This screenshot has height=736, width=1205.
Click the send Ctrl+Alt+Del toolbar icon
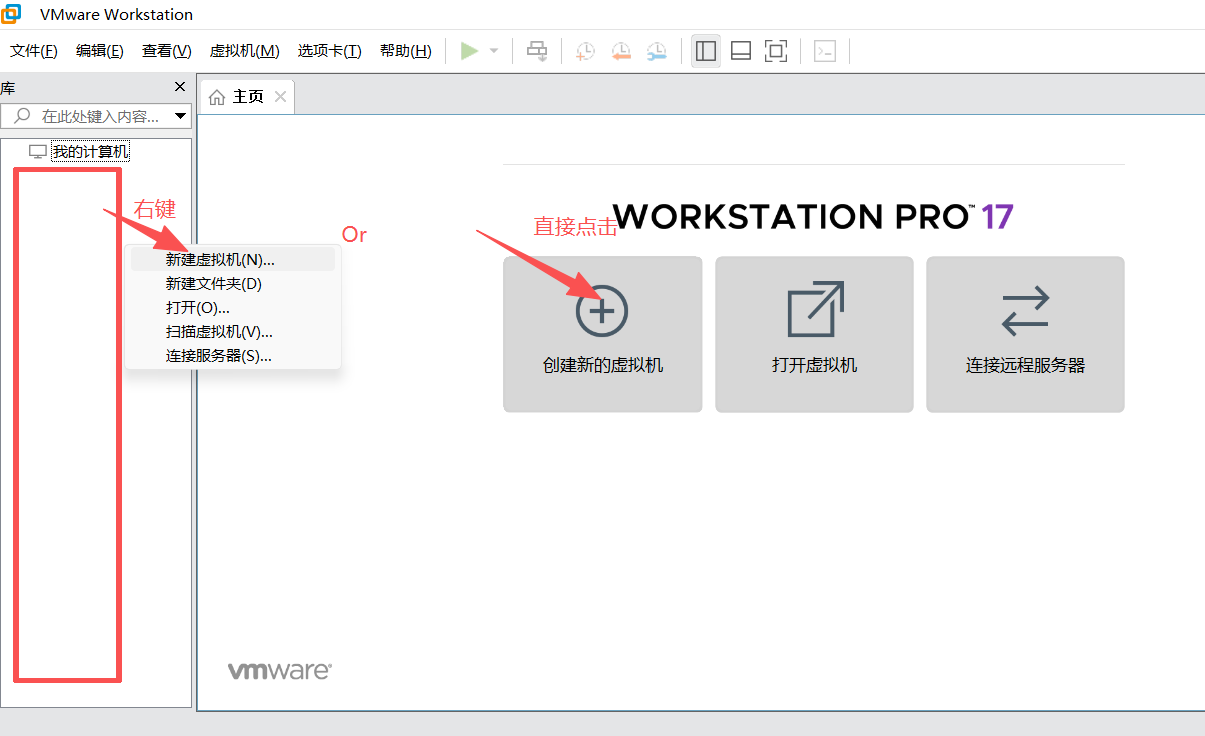(537, 51)
